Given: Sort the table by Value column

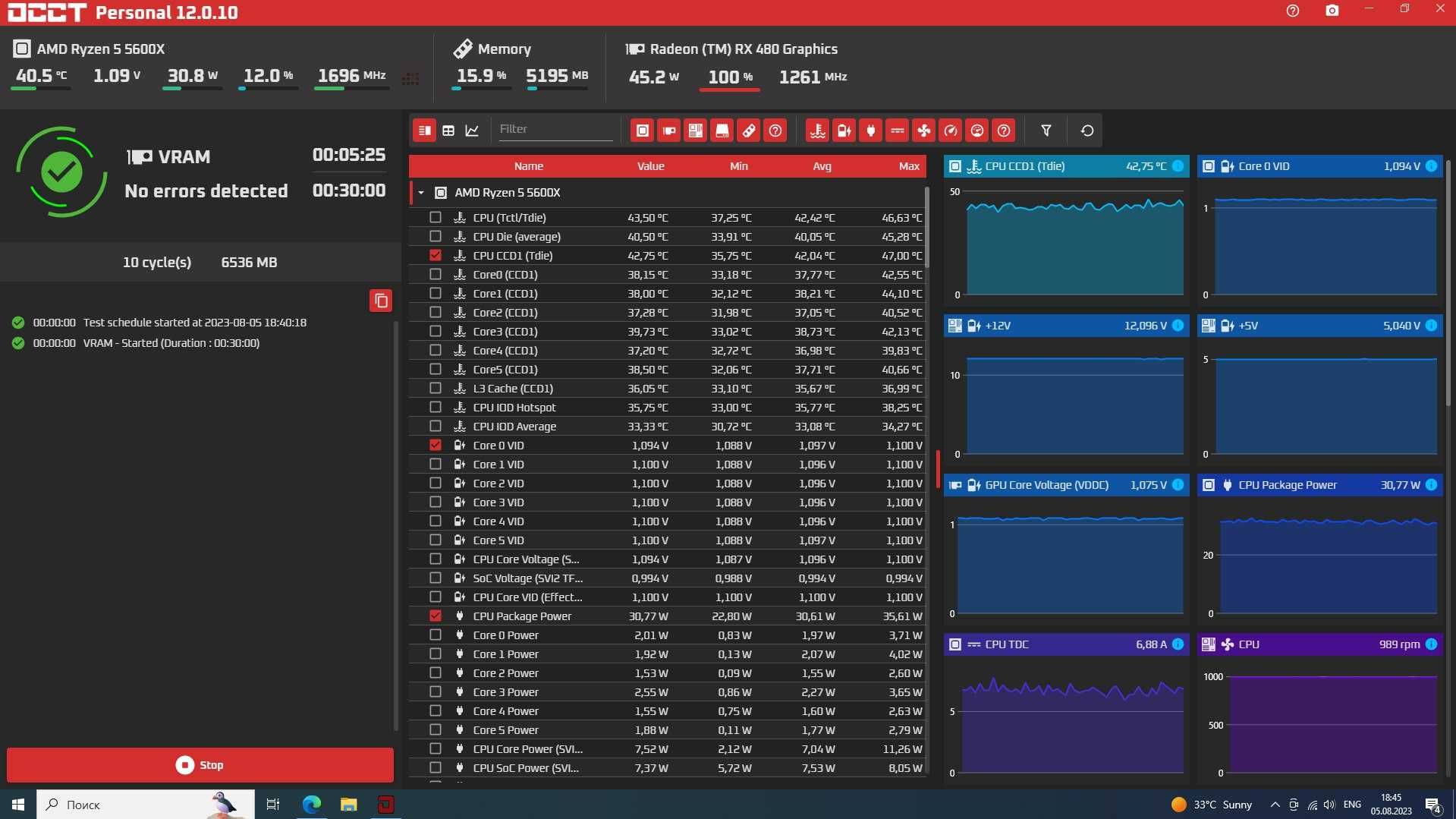Looking at the screenshot, I should pos(650,166).
